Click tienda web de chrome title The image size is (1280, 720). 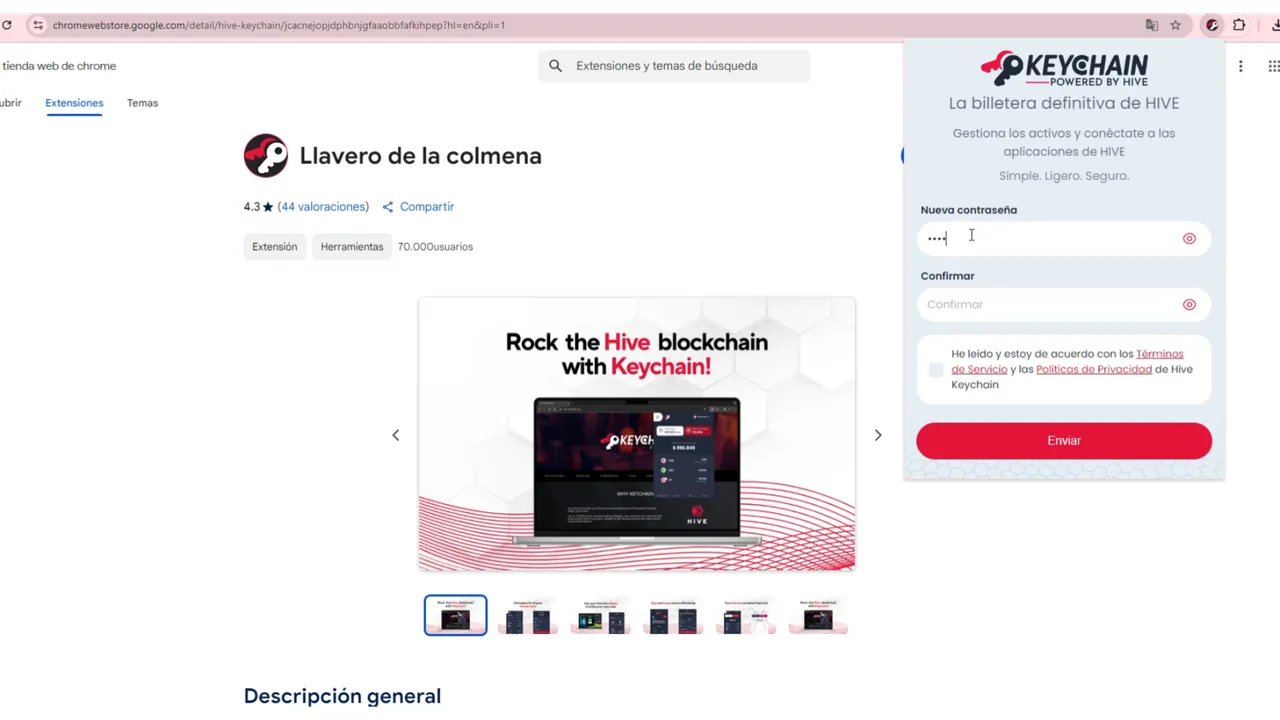[59, 66]
